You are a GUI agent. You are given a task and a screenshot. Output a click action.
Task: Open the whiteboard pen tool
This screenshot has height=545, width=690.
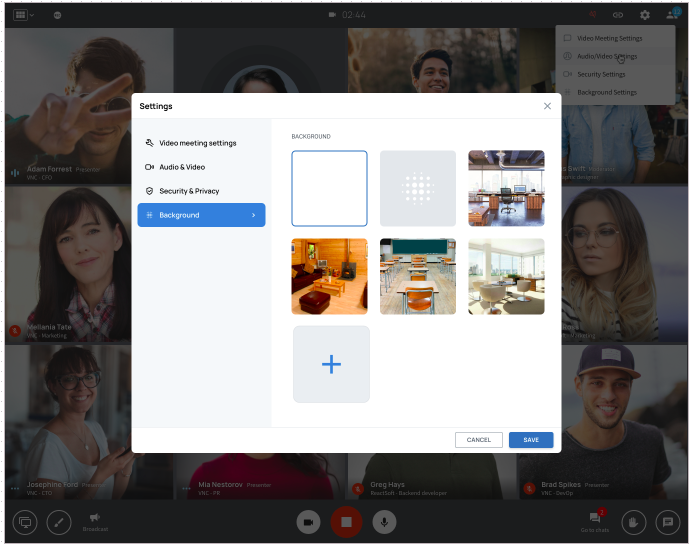[x=59, y=523]
